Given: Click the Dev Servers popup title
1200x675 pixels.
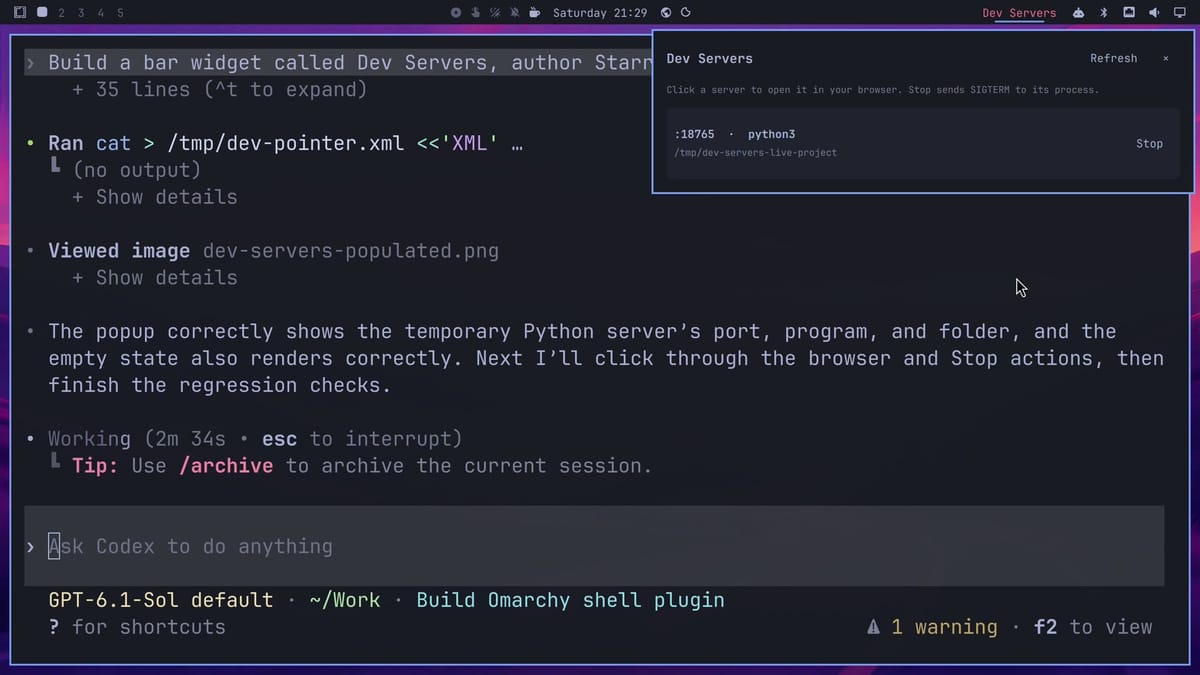Looking at the screenshot, I should pos(710,58).
